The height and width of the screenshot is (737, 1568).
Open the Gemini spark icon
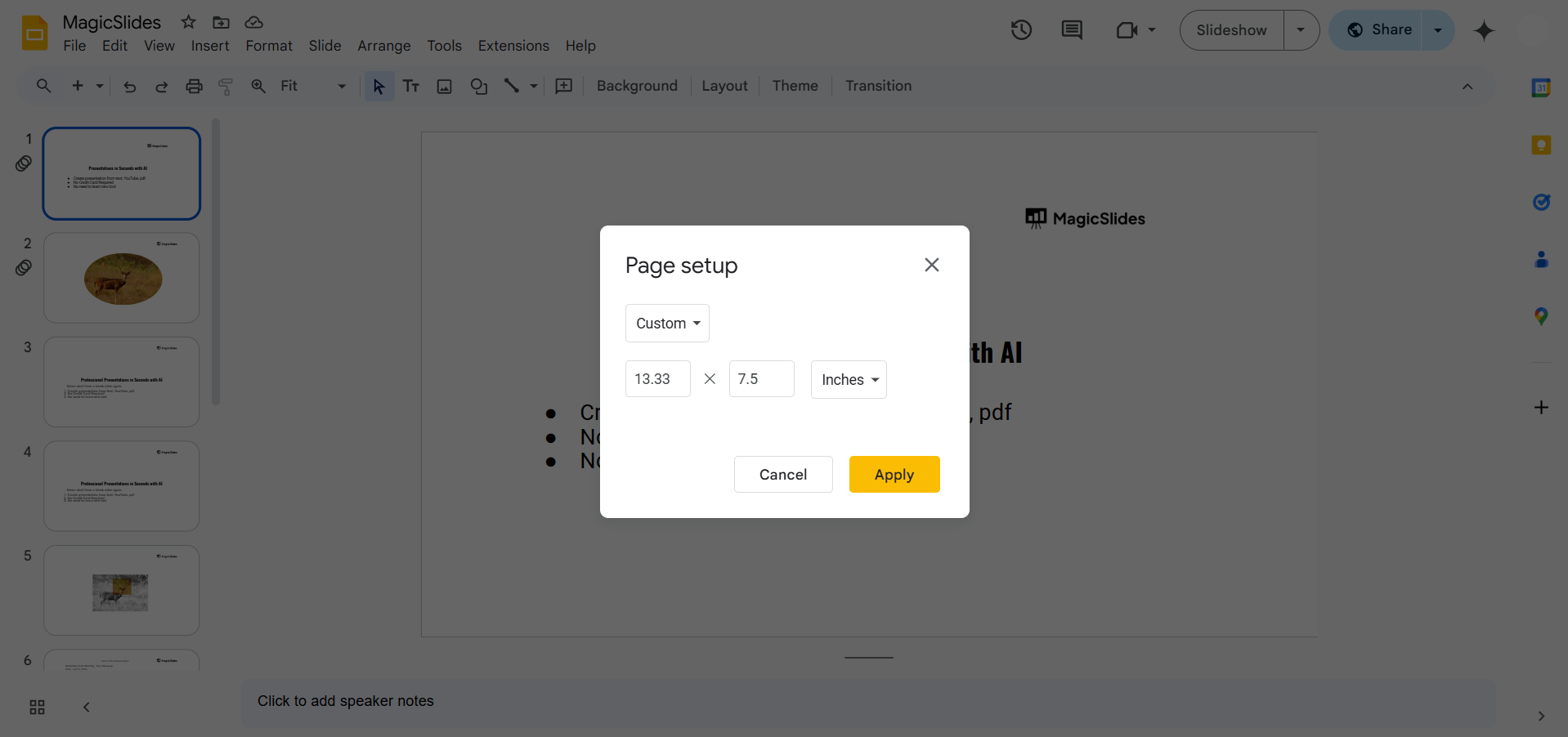coord(1484,30)
